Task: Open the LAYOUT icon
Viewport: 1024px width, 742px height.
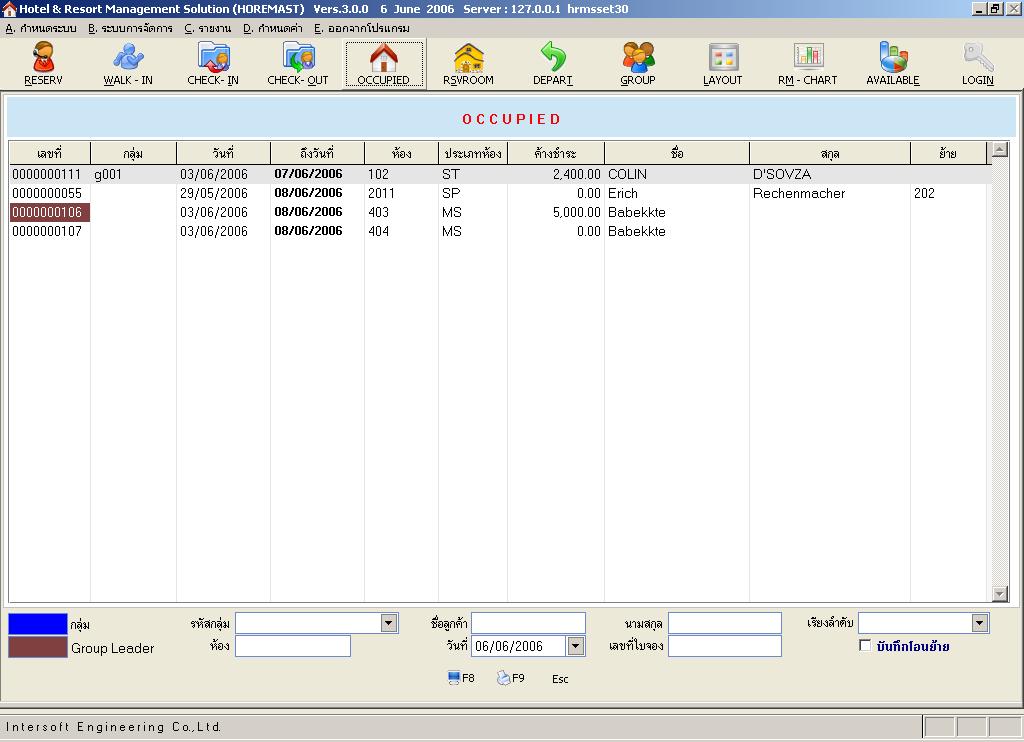Action: [x=723, y=63]
